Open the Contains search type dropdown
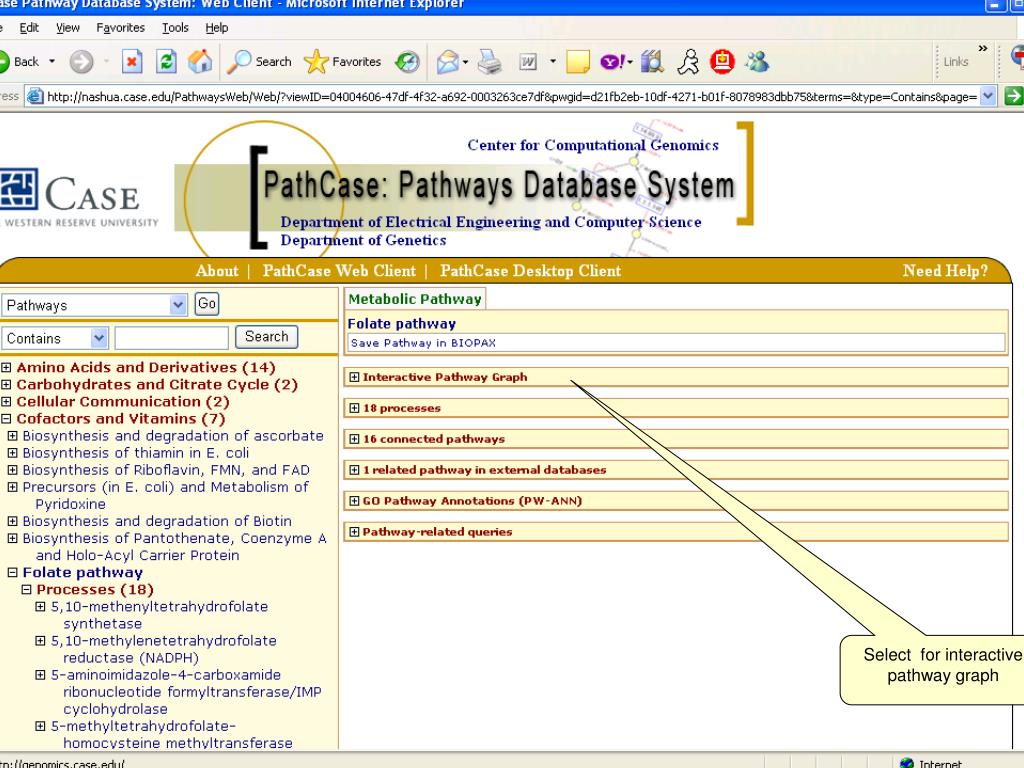Viewport: 1024px width, 768px height. click(x=54, y=338)
